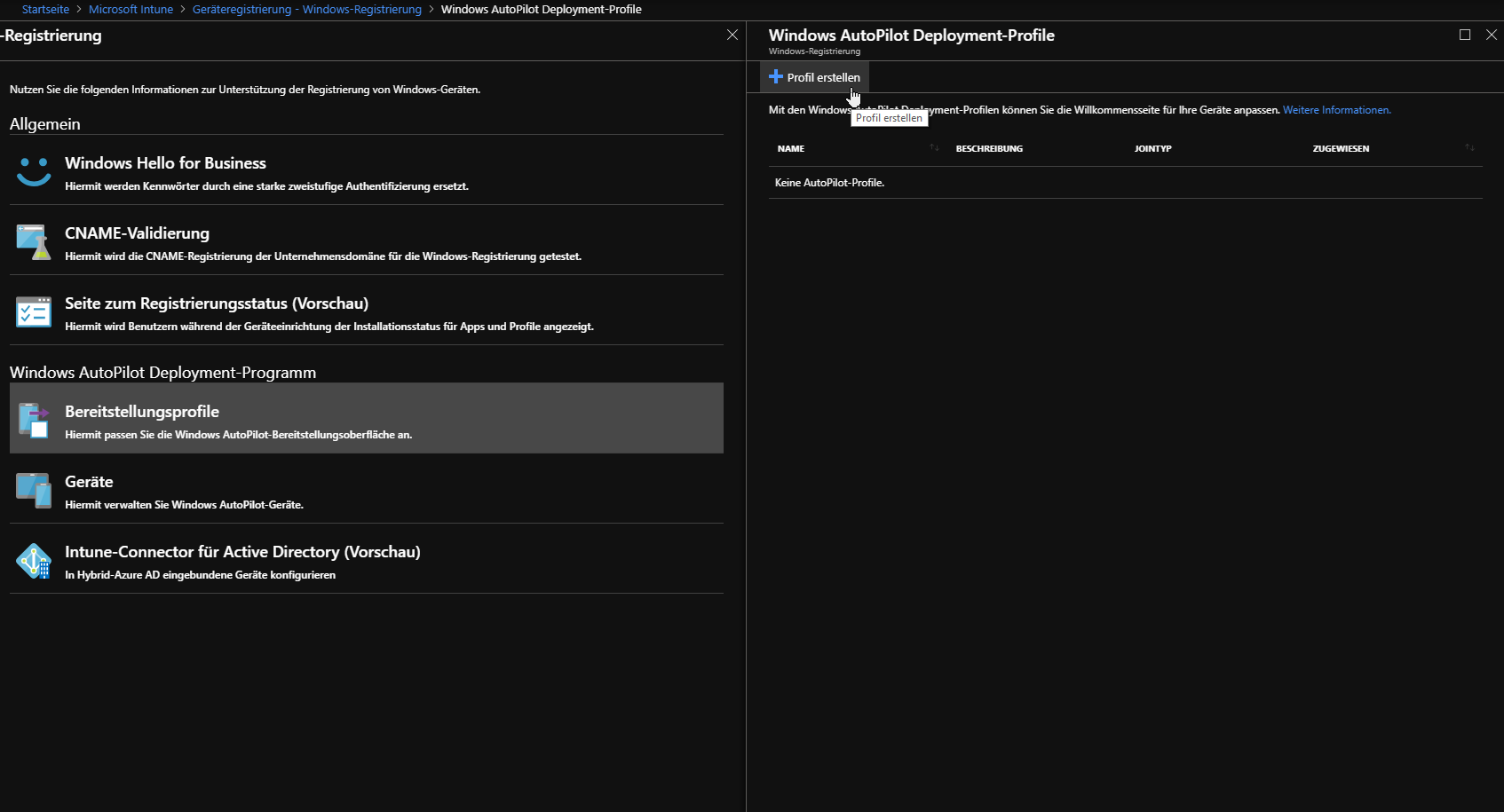Screen dimensions: 1504x812
Task: Click the current breadcrumb Windows AutoPilot Deployment-Profile
Action: (542, 10)
